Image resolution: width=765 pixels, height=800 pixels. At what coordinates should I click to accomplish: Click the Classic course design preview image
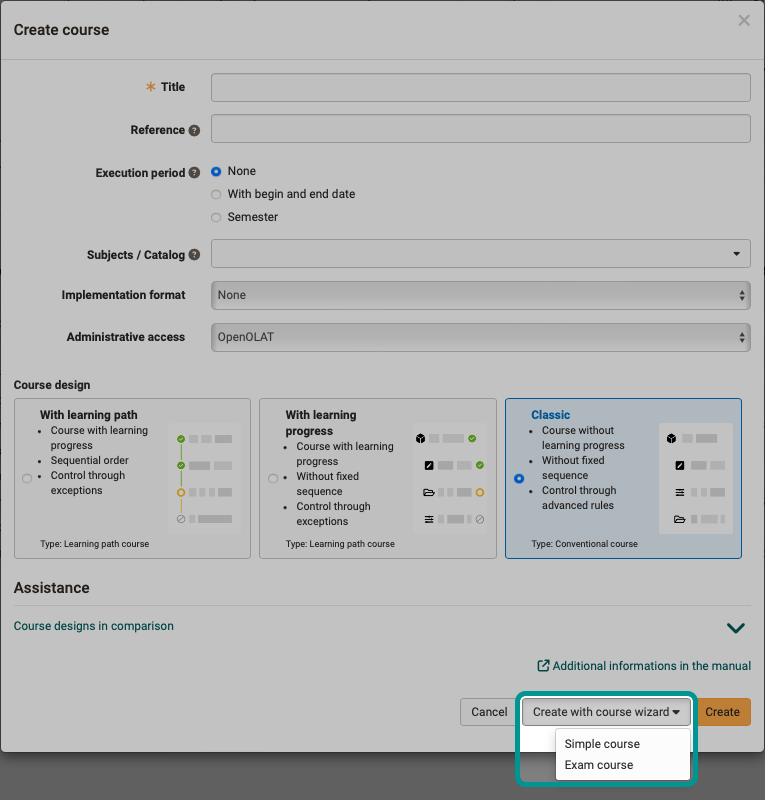(695, 478)
